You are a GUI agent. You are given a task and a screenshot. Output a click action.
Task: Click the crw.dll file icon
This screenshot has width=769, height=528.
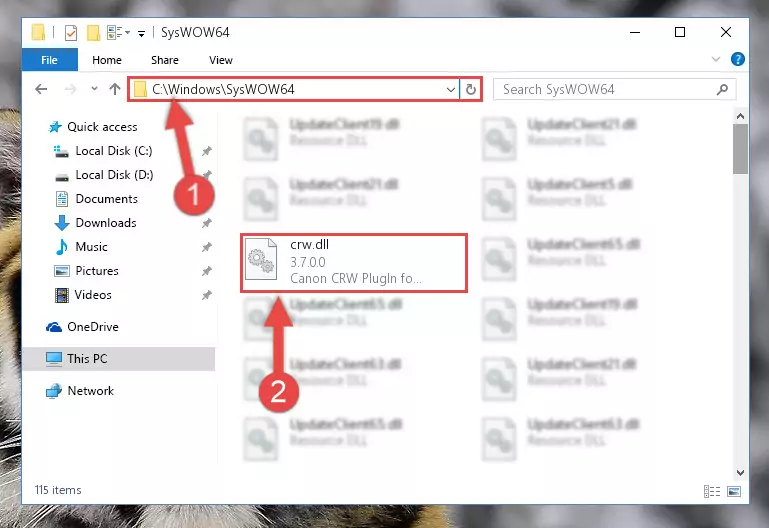(x=261, y=259)
